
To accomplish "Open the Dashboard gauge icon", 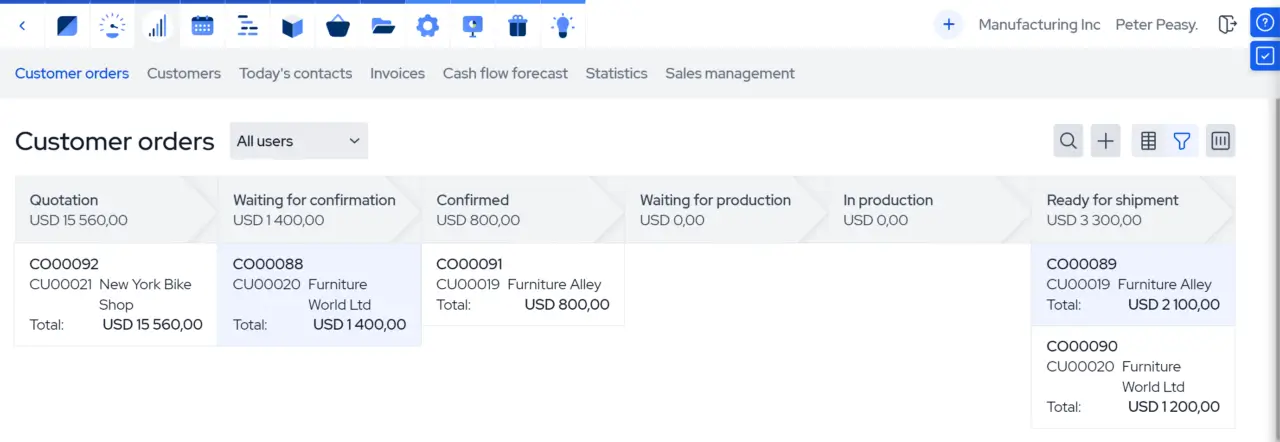I will (x=113, y=26).
